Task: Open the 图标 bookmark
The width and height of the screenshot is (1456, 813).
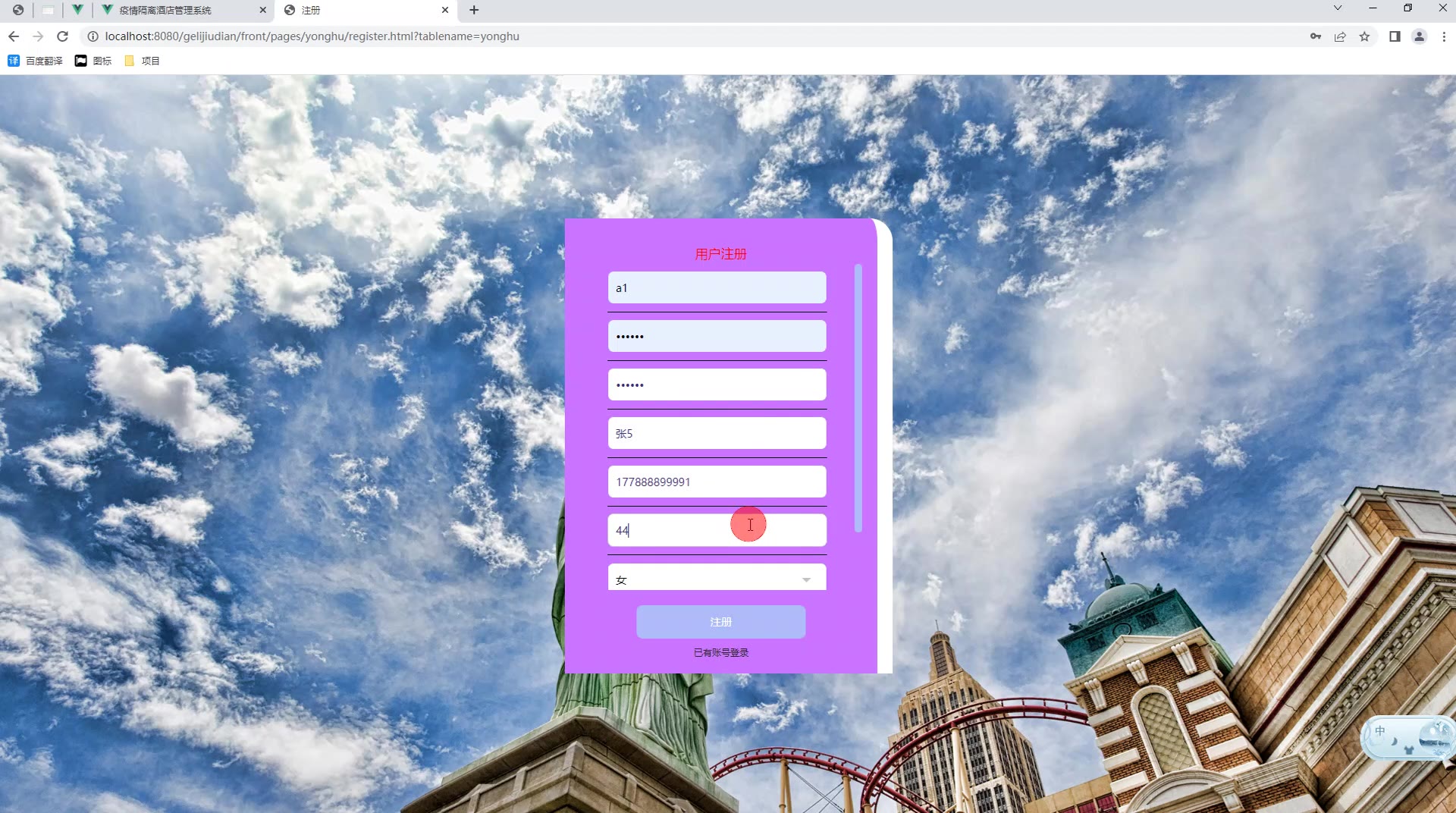Action: (x=93, y=61)
